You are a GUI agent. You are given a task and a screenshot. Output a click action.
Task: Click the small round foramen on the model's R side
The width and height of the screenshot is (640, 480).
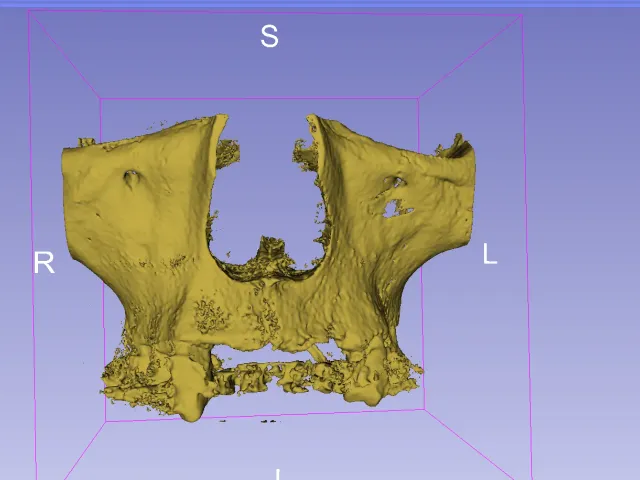131,178
